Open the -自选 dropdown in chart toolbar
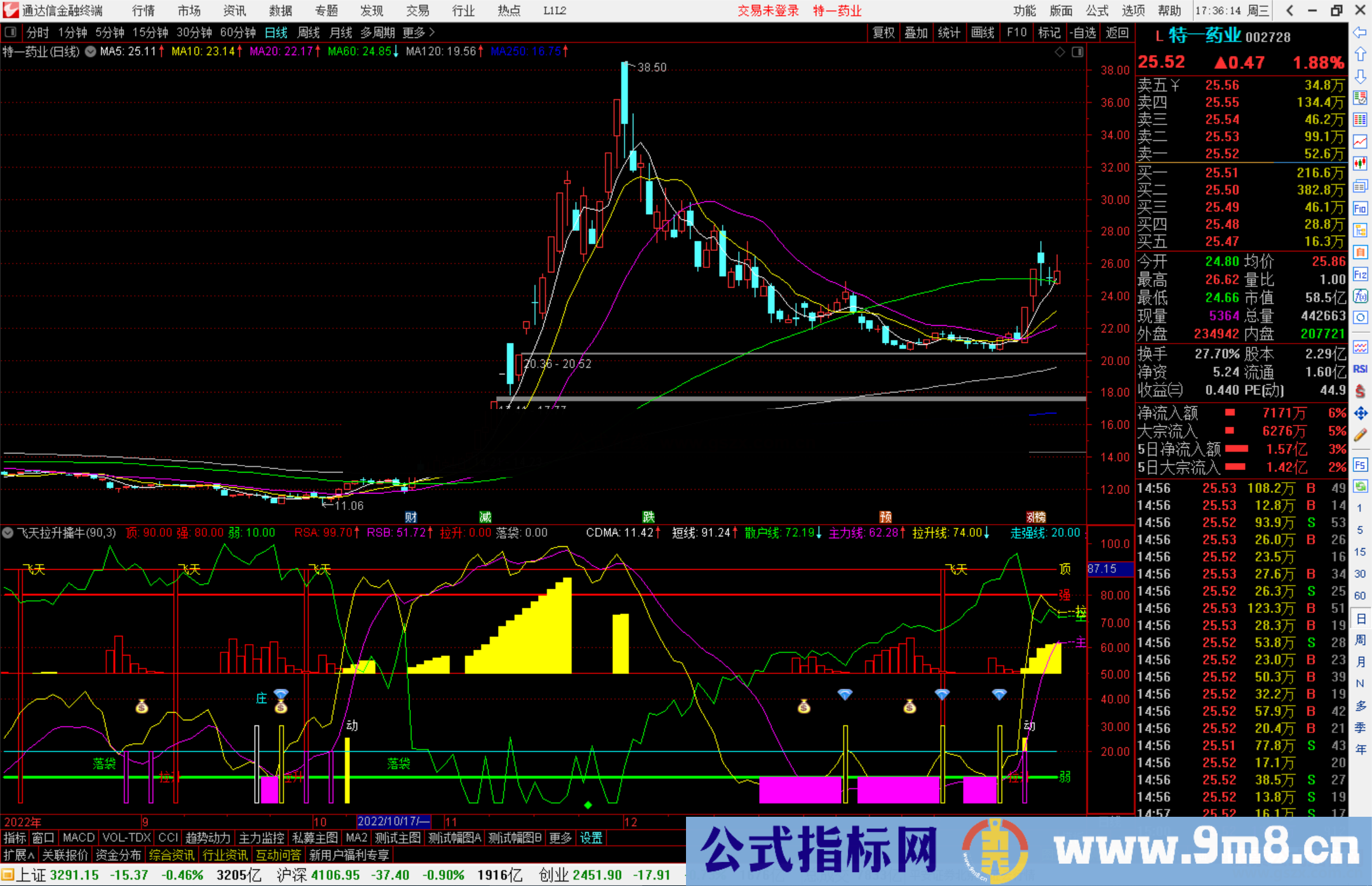This screenshot has width=1372, height=886. click(1082, 32)
